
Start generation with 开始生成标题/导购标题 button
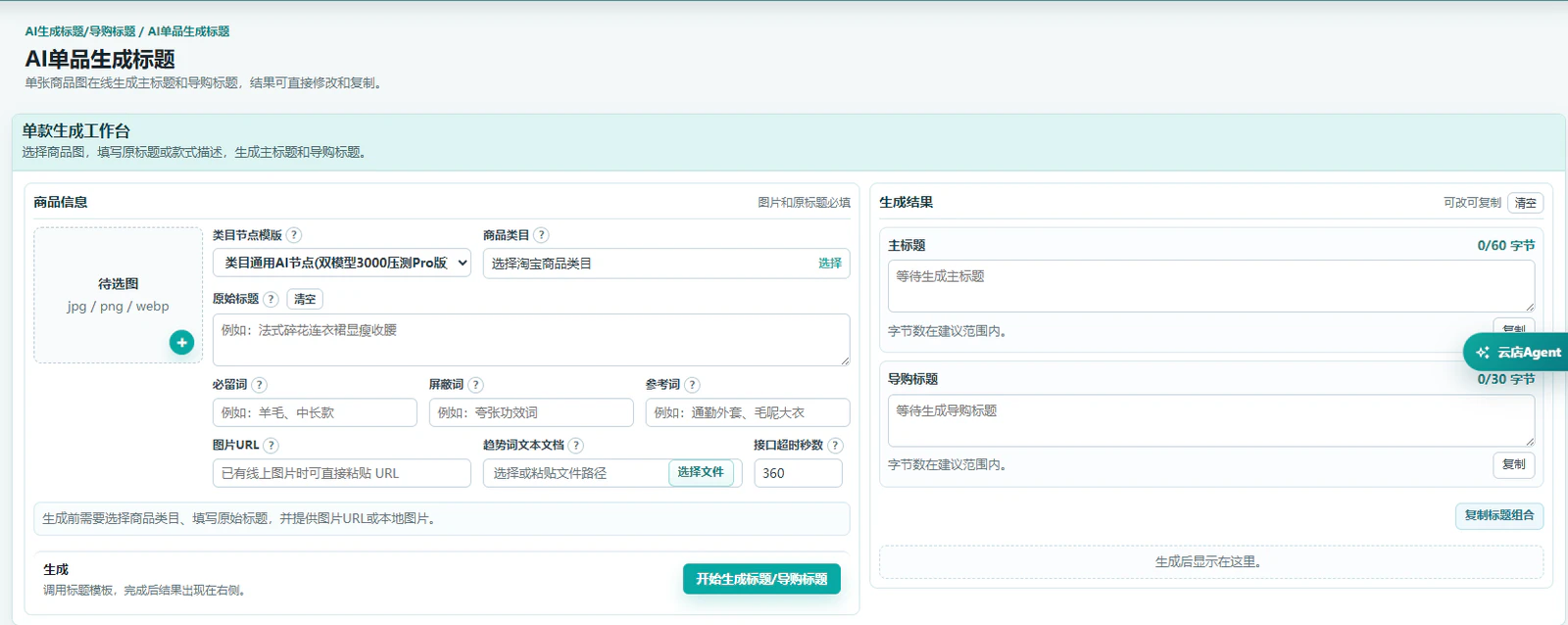tap(761, 579)
